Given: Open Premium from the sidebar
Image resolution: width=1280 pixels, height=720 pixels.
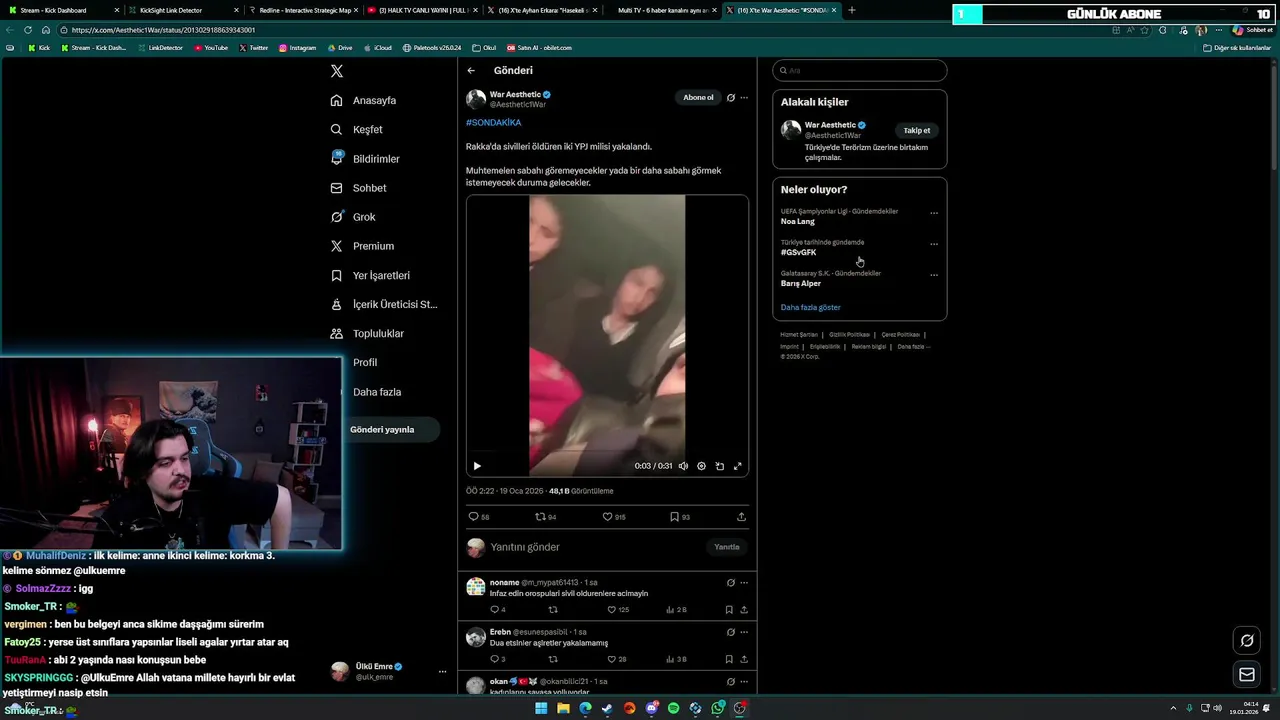Looking at the screenshot, I should (x=362, y=246).
